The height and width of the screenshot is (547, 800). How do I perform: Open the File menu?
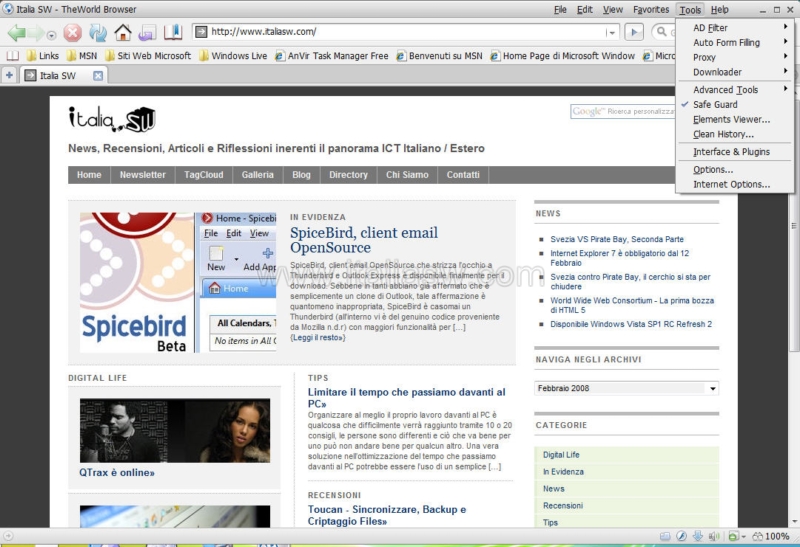(x=560, y=9)
